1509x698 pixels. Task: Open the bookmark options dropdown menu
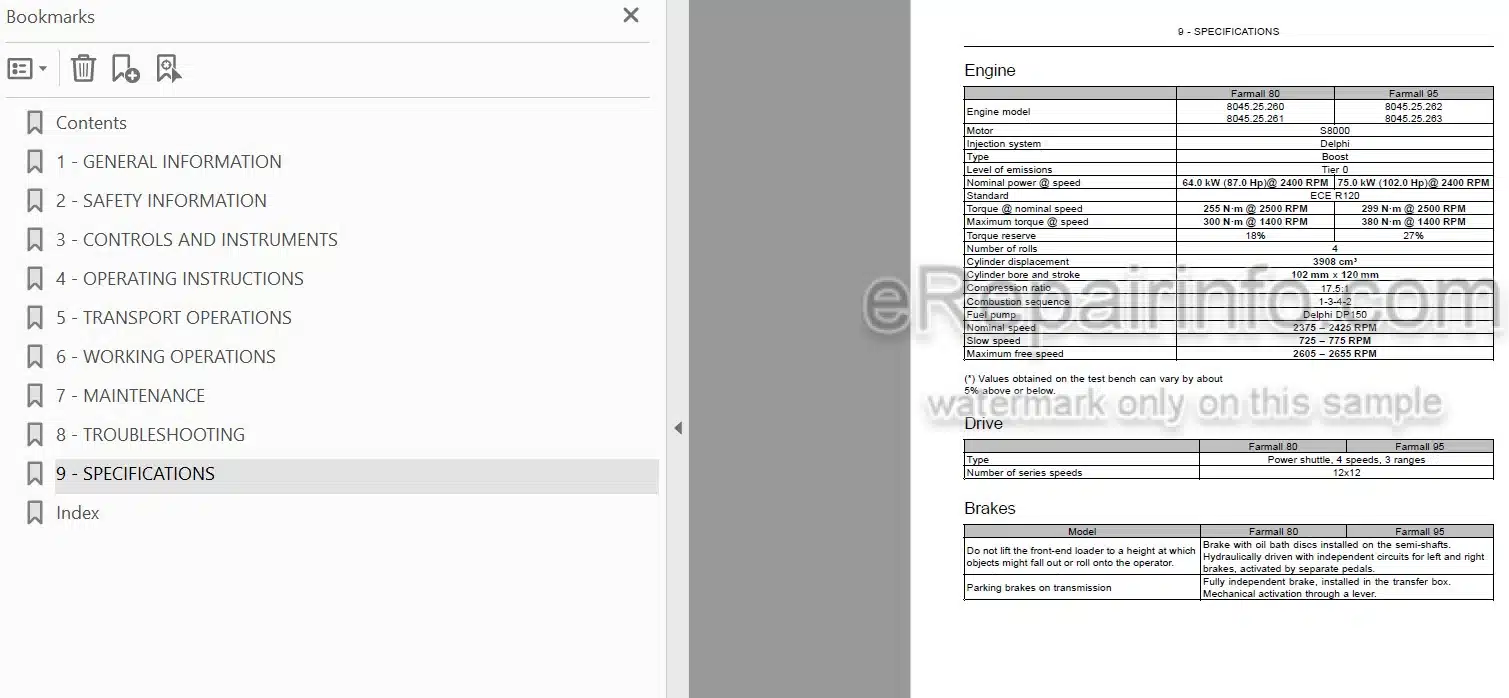click(27, 69)
